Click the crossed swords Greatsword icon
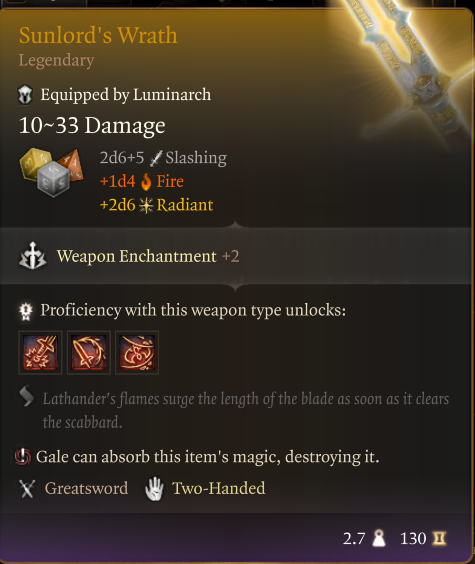The width and height of the screenshot is (475, 564). pyautogui.click(x=27, y=489)
